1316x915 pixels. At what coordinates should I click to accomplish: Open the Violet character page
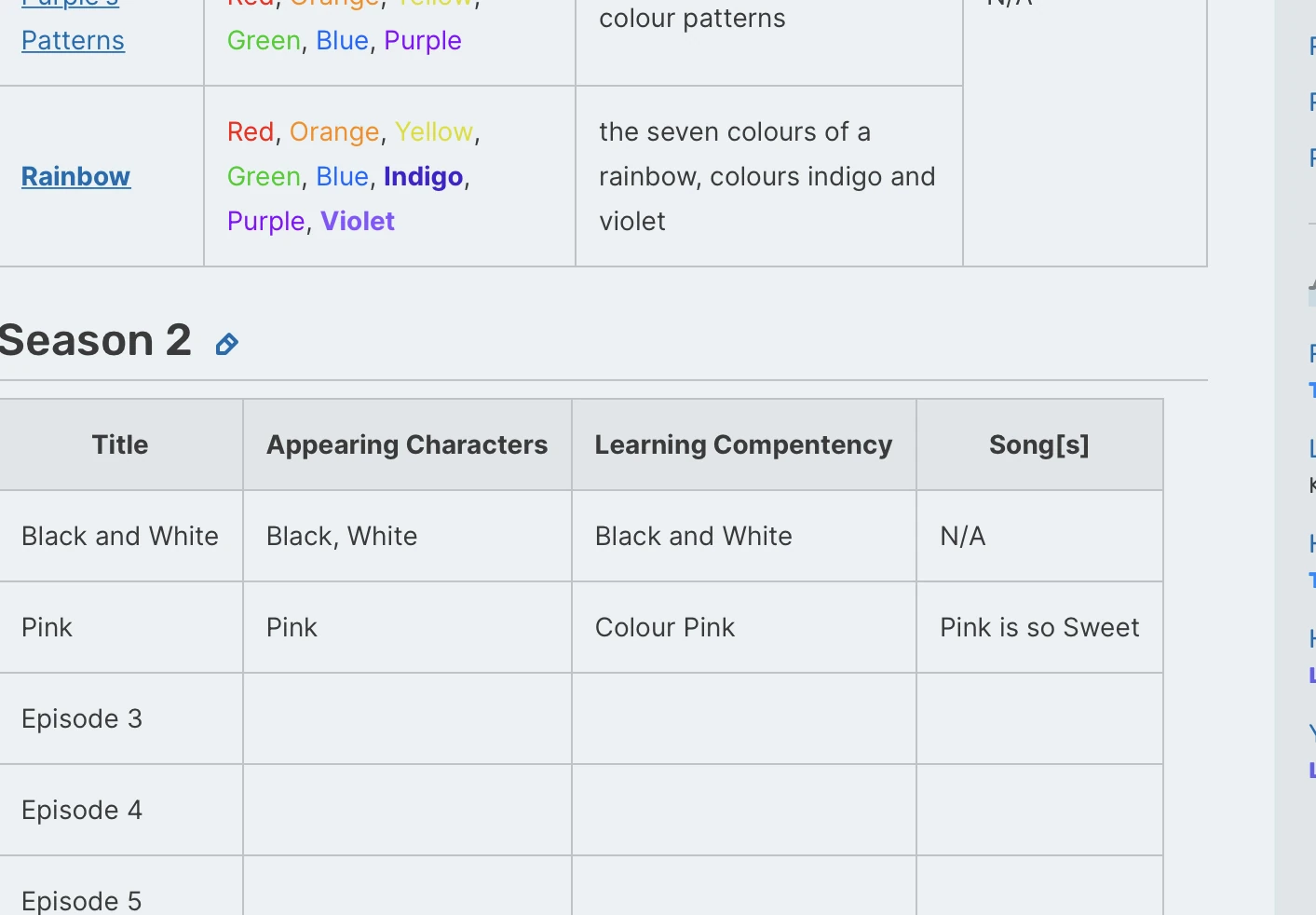(358, 221)
